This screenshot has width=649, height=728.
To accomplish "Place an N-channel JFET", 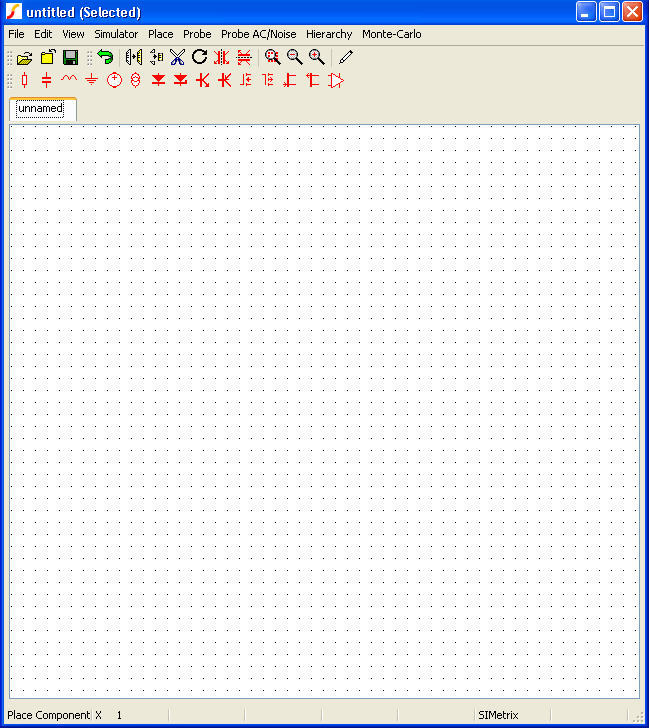I will click(291, 80).
